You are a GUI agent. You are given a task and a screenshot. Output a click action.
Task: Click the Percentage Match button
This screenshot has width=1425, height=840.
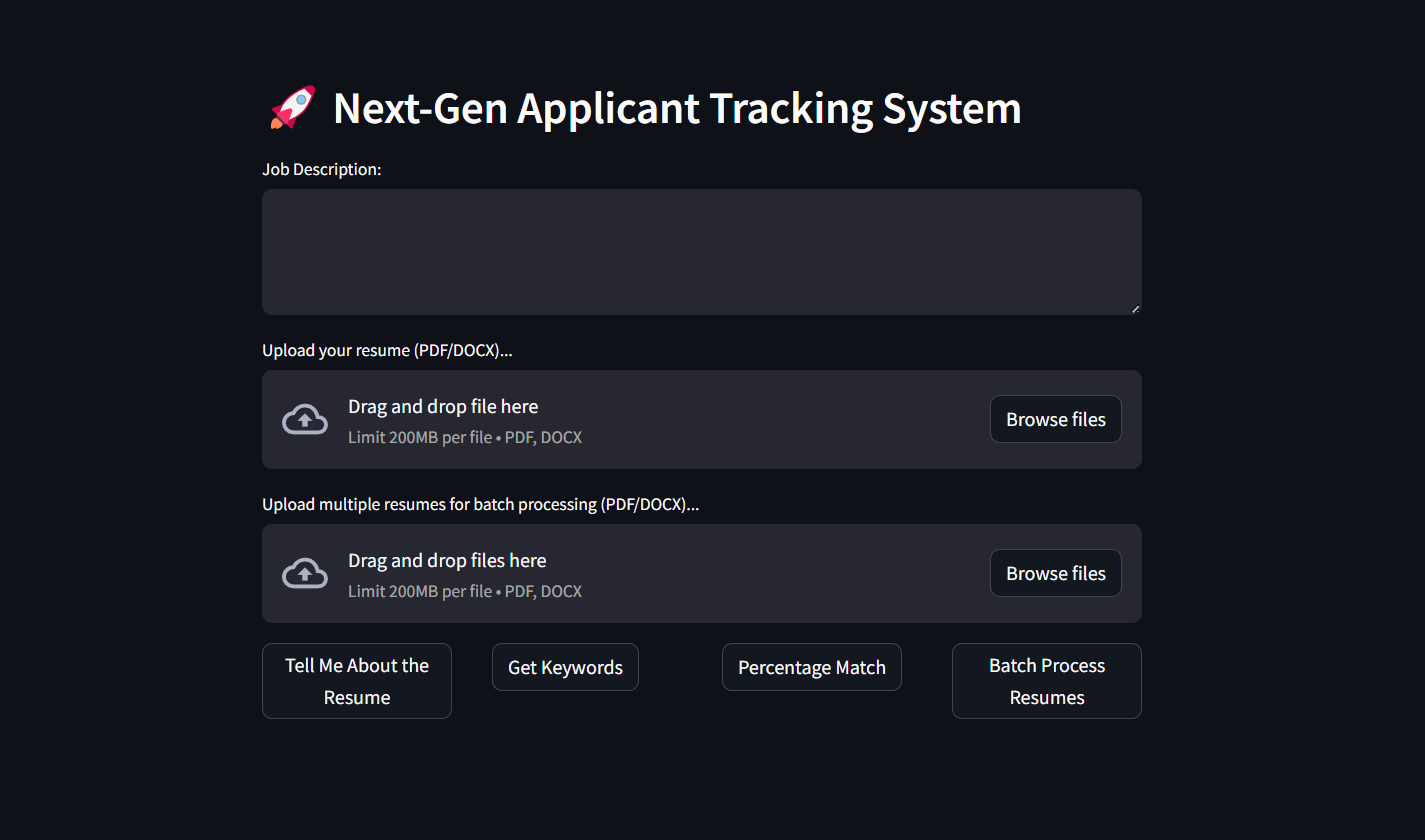tap(812, 667)
